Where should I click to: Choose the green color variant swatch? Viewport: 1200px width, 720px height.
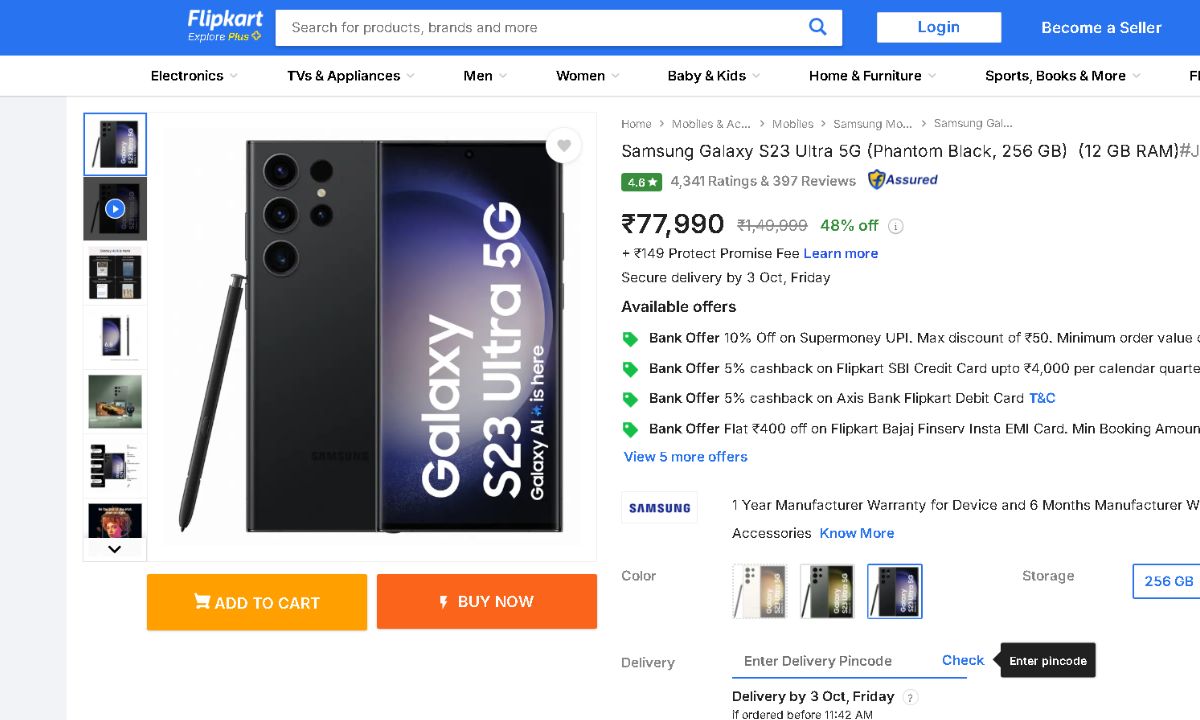tap(826, 591)
